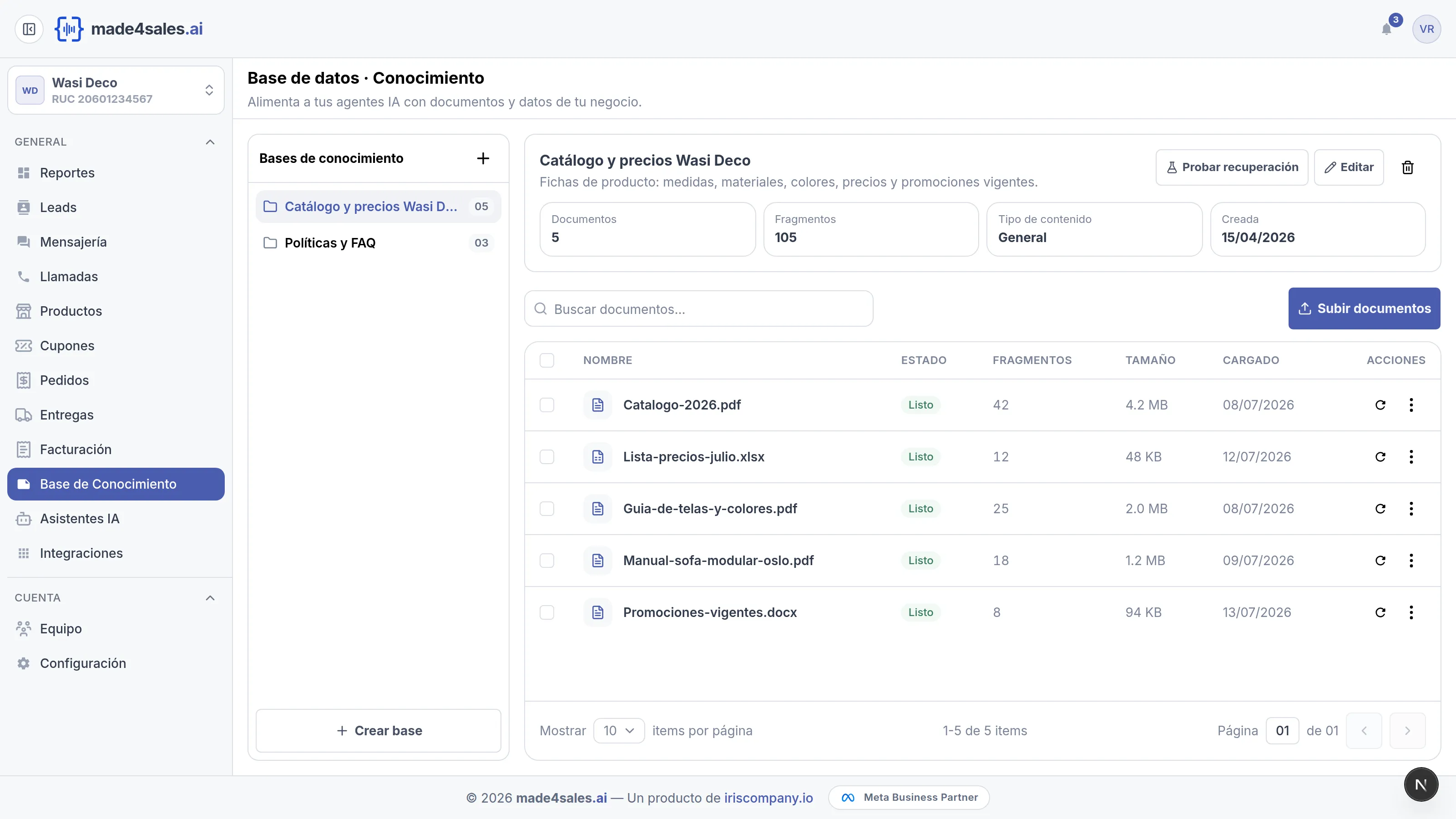The height and width of the screenshot is (819, 1456).
Task: Reprocess Lista-precios-julio.xlsx with refresh icon
Action: click(1380, 457)
